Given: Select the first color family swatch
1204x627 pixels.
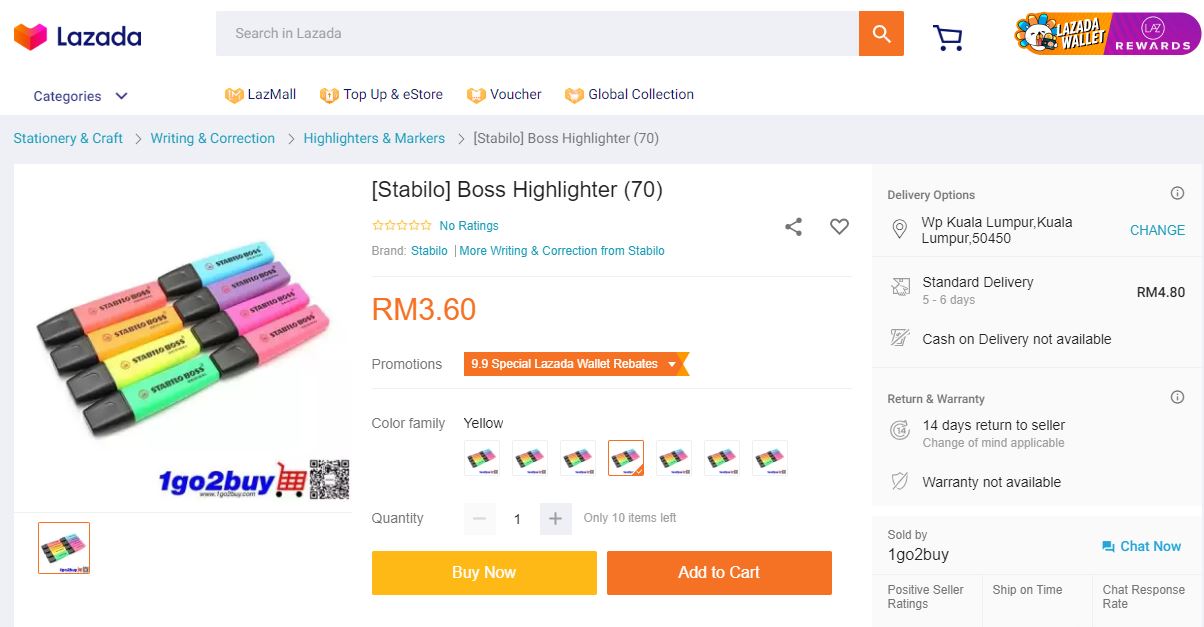Looking at the screenshot, I should pyautogui.click(x=482, y=458).
